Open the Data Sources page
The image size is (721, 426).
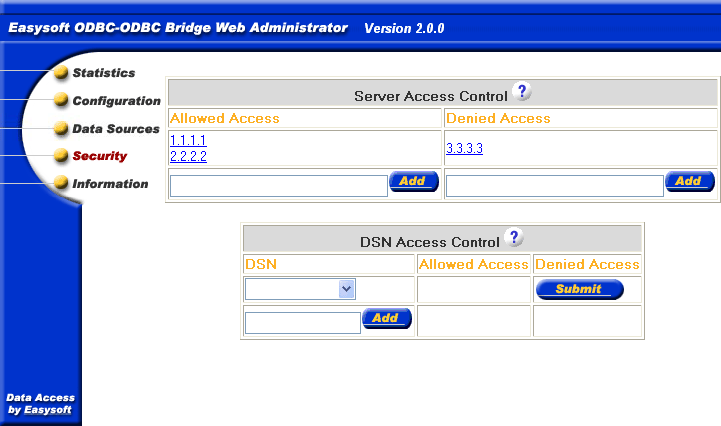coord(116,129)
